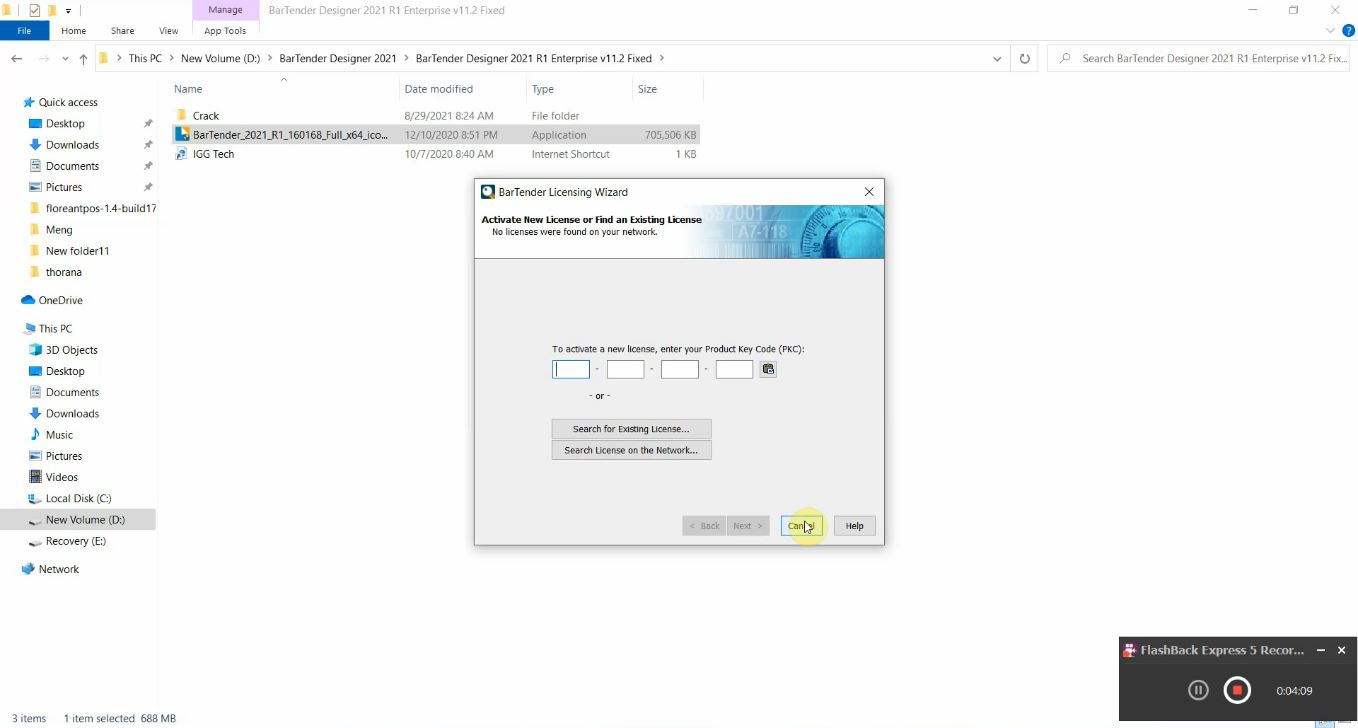Select This PC in navigation pane
The width and height of the screenshot is (1358, 728).
(x=55, y=329)
